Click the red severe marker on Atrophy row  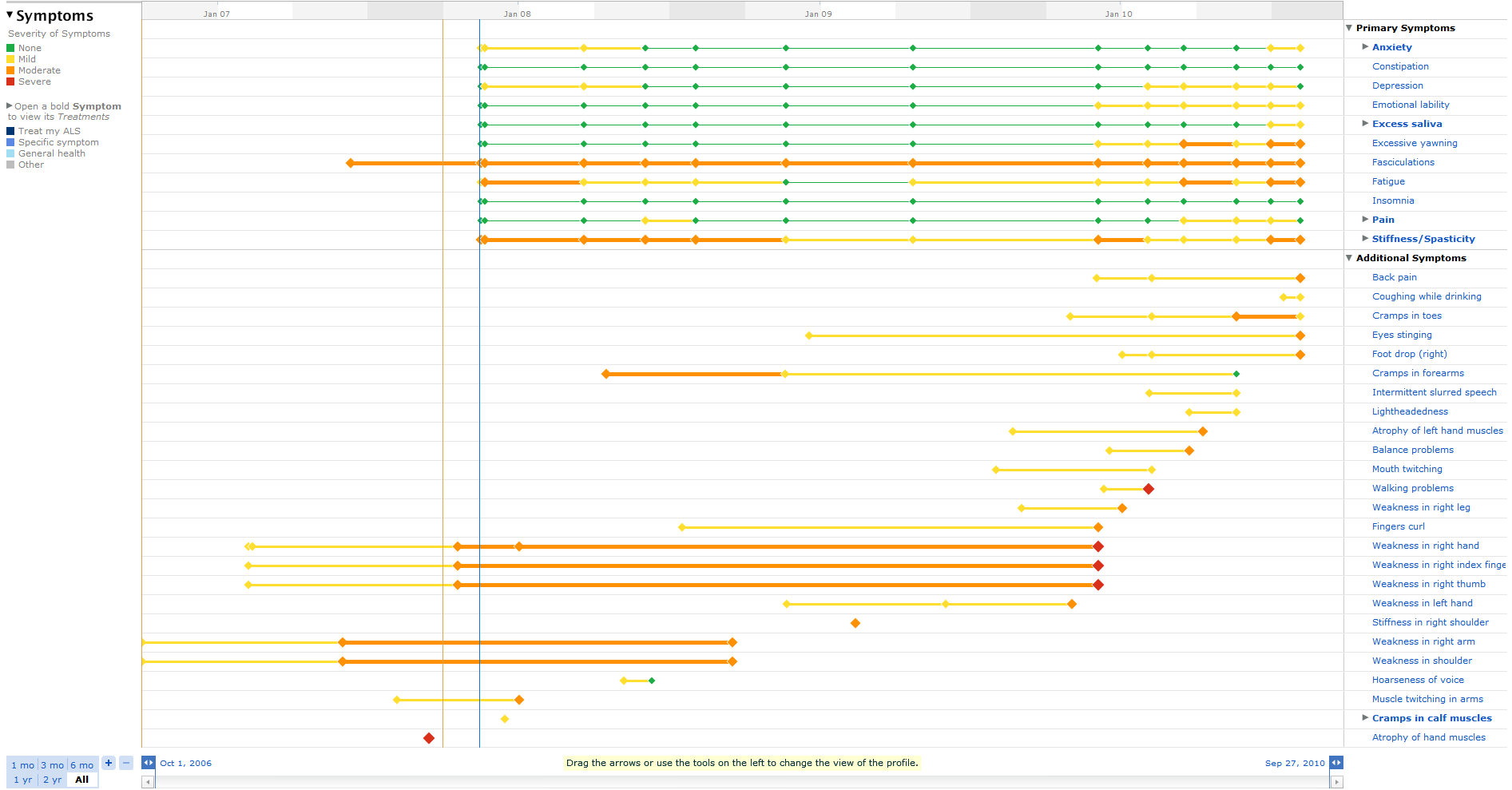tap(429, 738)
